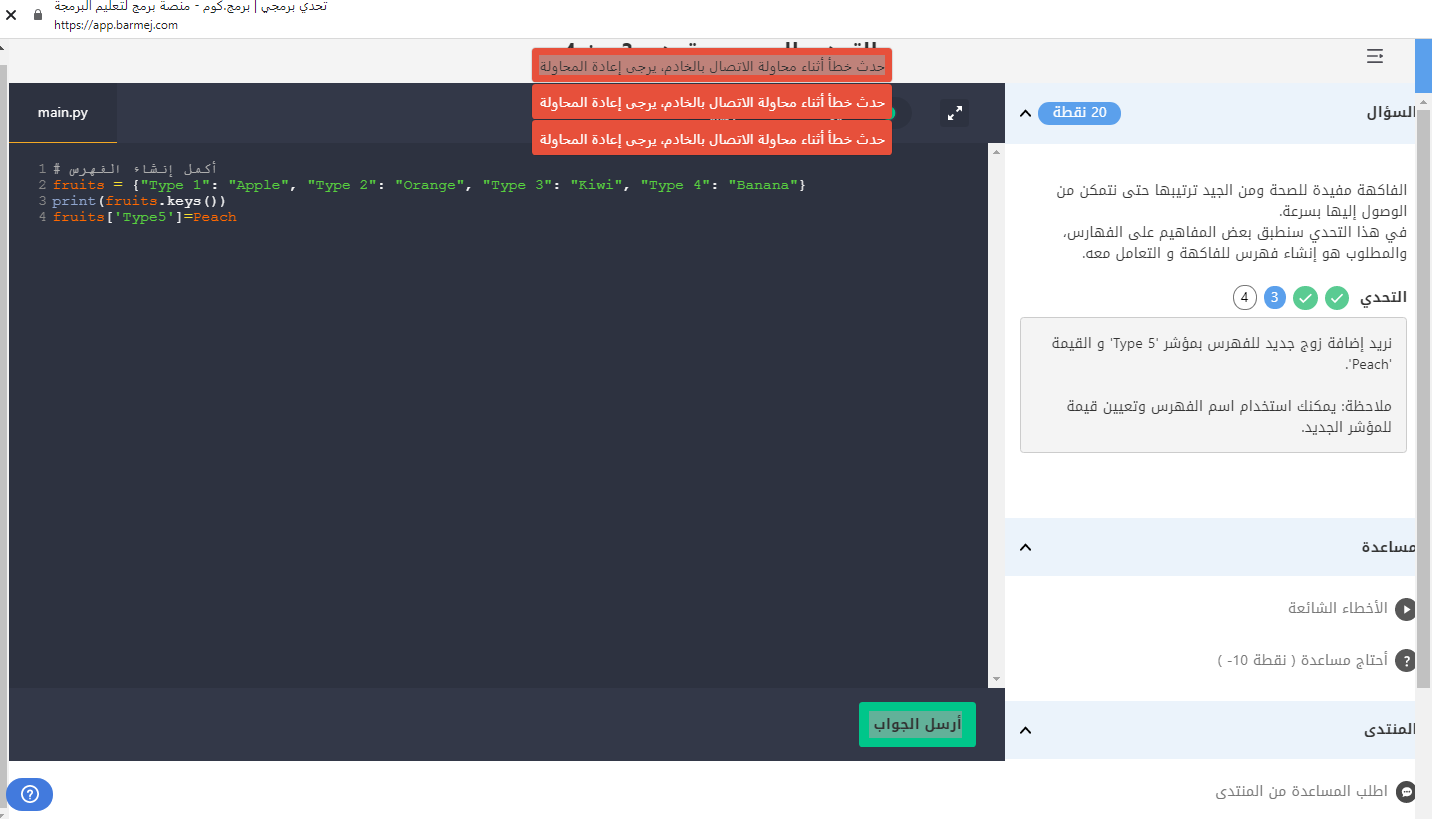Viewport: 1432px width, 819px height.
Task: Dismiss the topmost red error notification
Action: [x=711, y=66]
